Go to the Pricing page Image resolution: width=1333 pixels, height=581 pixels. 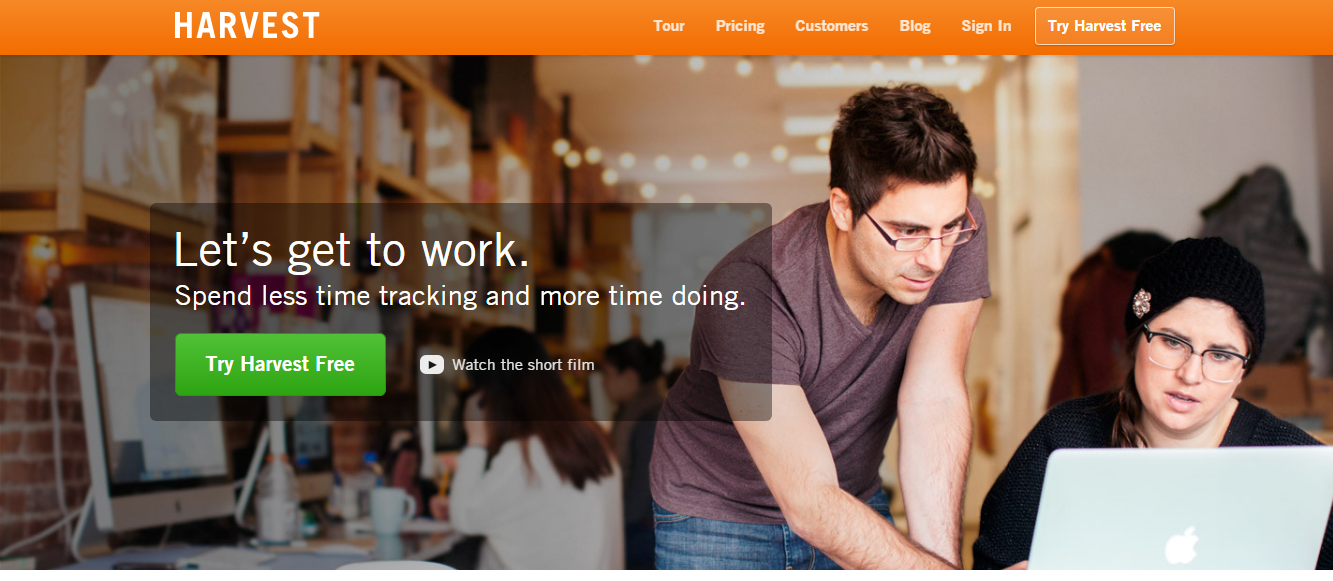[x=740, y=26]
